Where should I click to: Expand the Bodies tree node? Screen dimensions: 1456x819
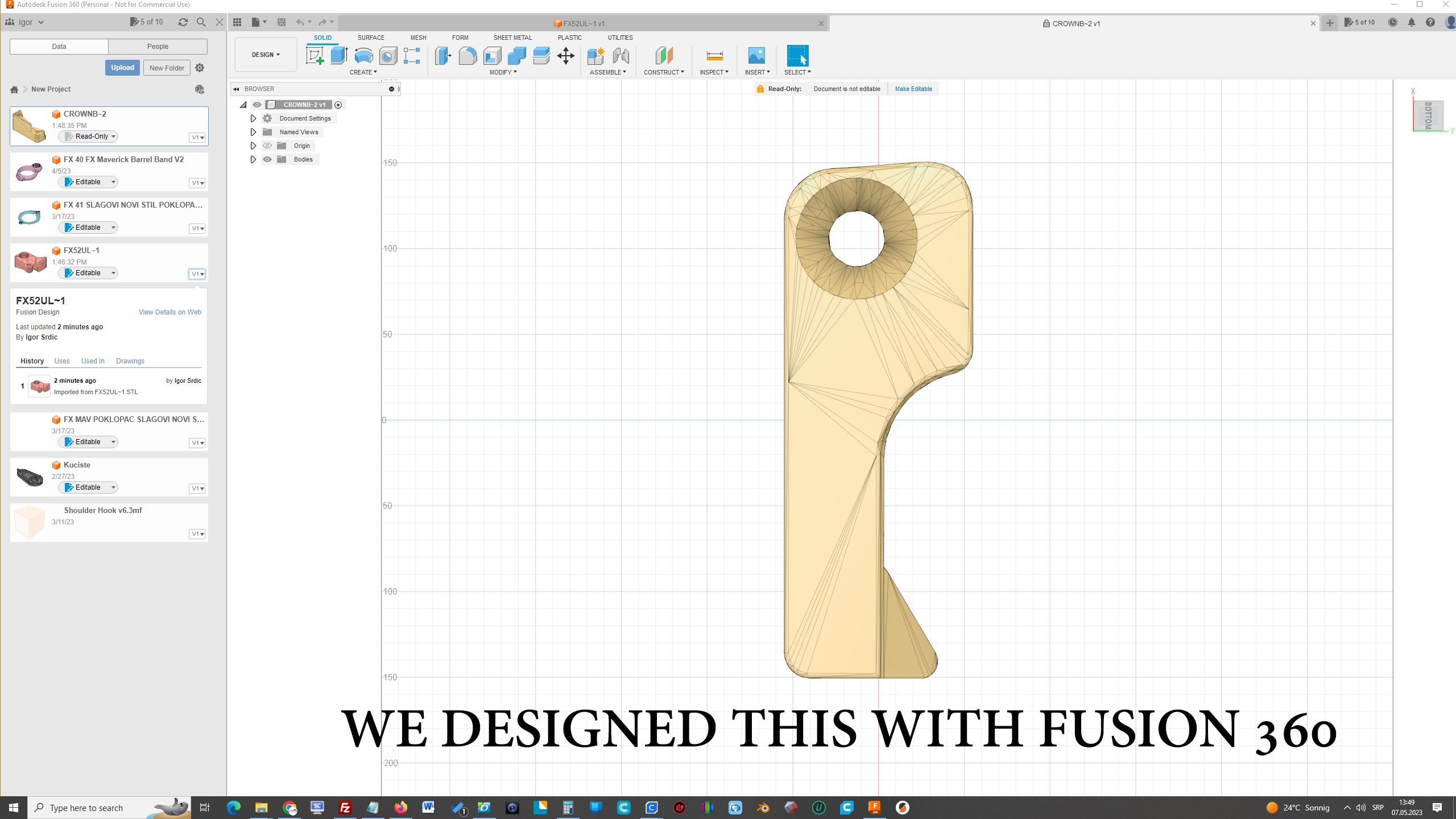253,159
